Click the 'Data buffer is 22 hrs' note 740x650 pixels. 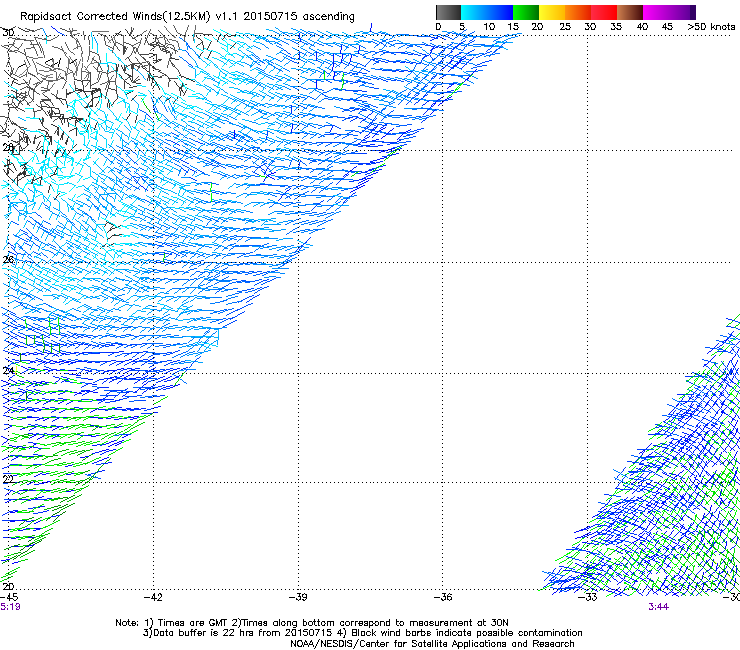pos(362,633)
